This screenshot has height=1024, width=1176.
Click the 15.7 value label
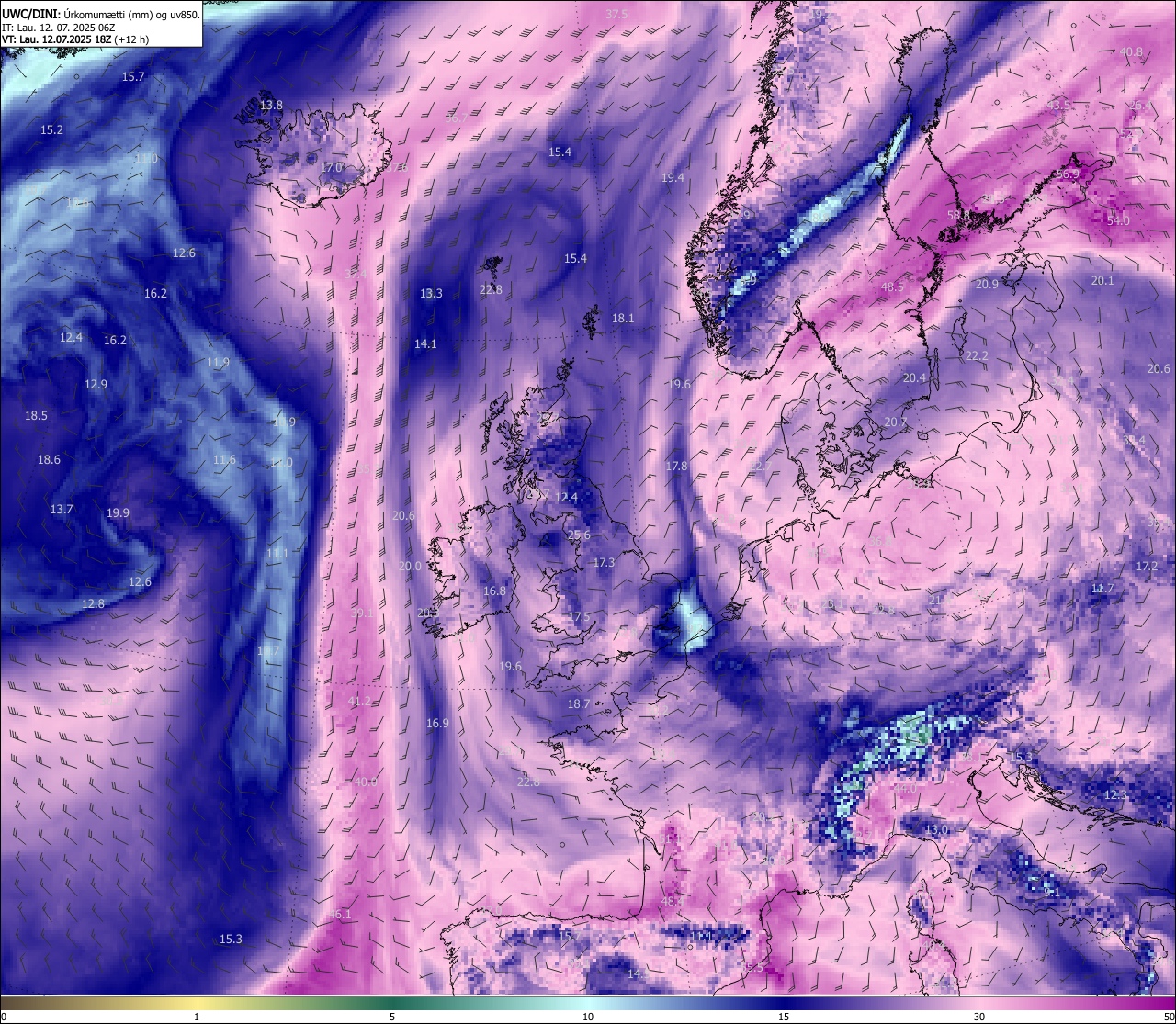[133, 76]
